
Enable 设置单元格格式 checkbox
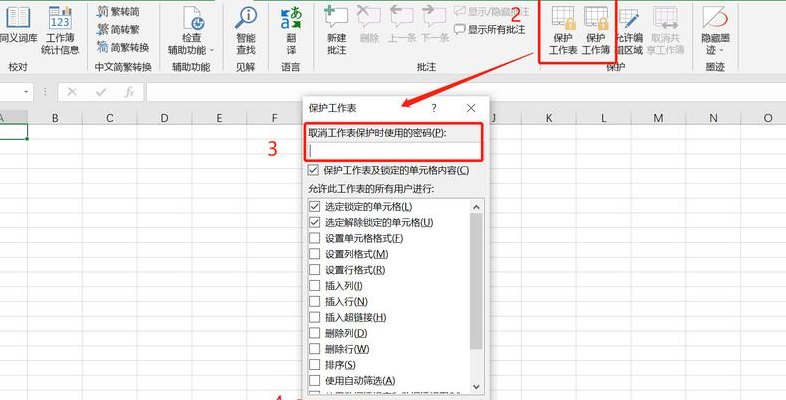point(314,238)
